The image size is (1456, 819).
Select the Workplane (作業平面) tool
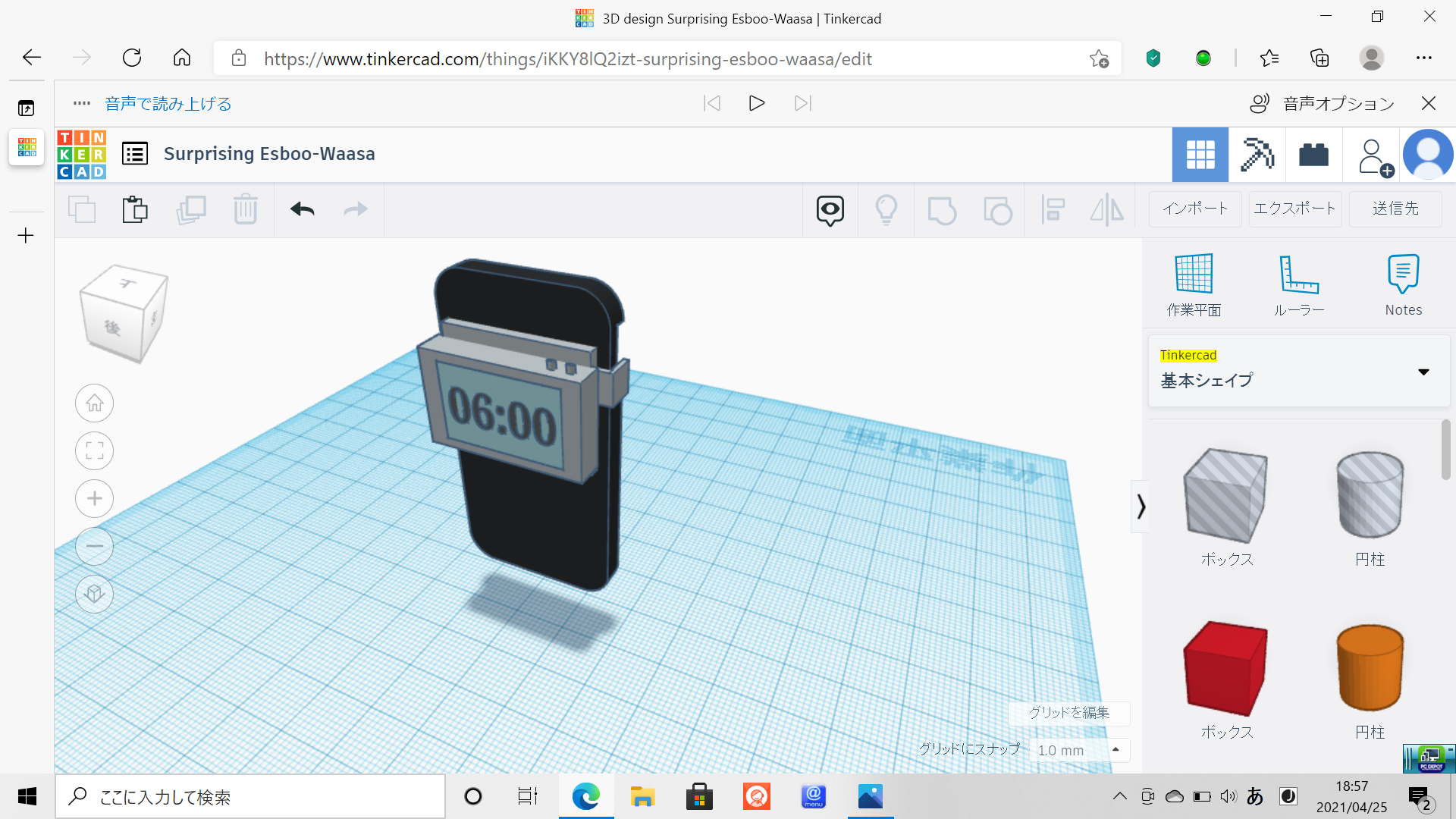pyautogui.click(x=1194, y=285)
